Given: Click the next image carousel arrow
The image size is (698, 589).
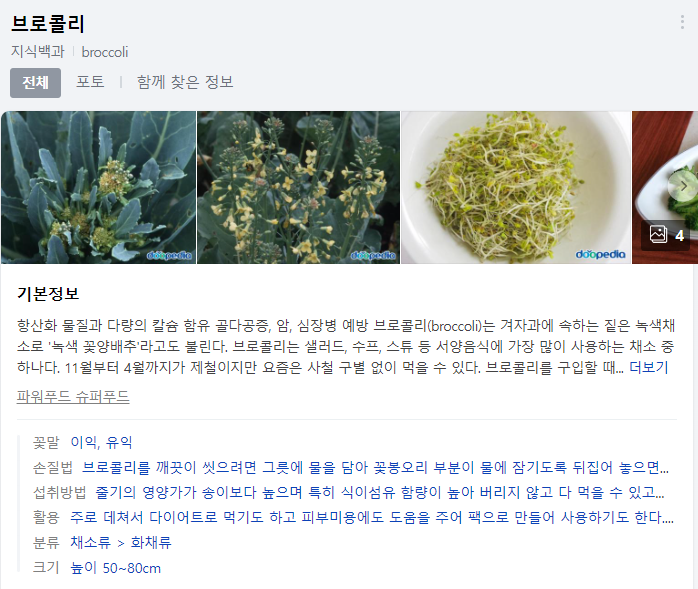Looking at the screenshot, I should click(682, 187).
